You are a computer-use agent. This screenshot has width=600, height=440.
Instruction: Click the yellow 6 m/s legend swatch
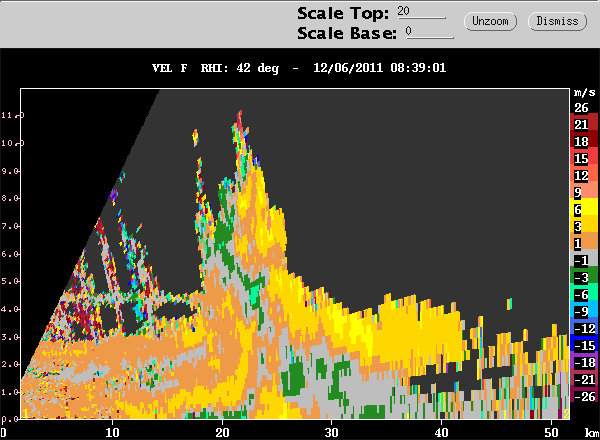coord(580,209)
